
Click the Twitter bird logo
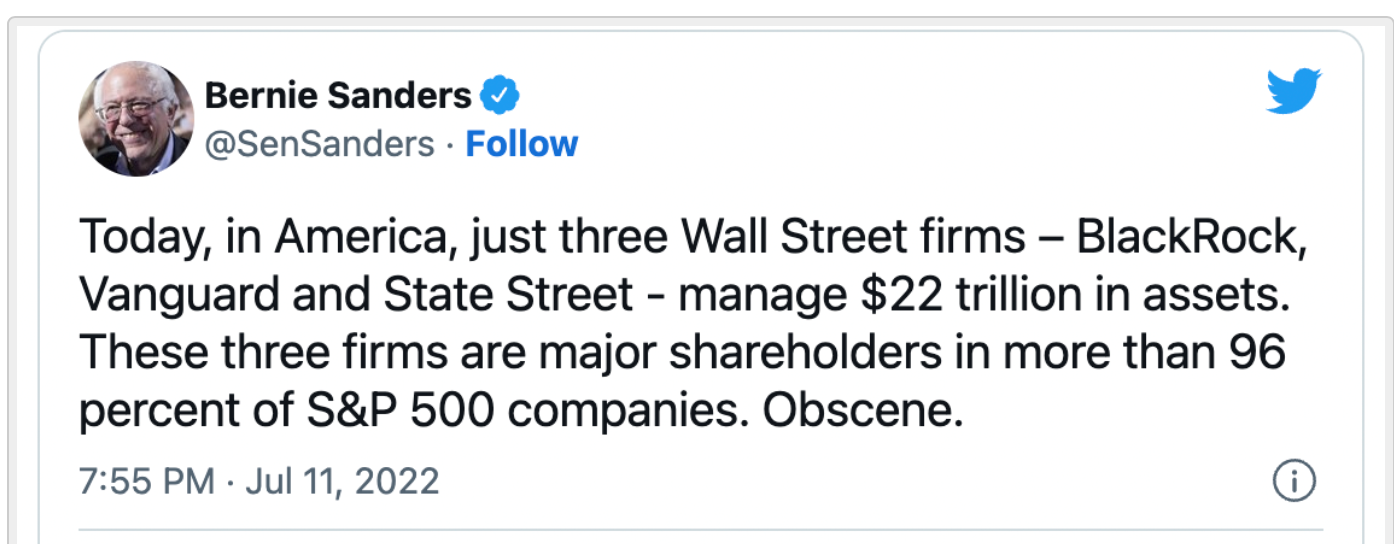coord(1294,91)
